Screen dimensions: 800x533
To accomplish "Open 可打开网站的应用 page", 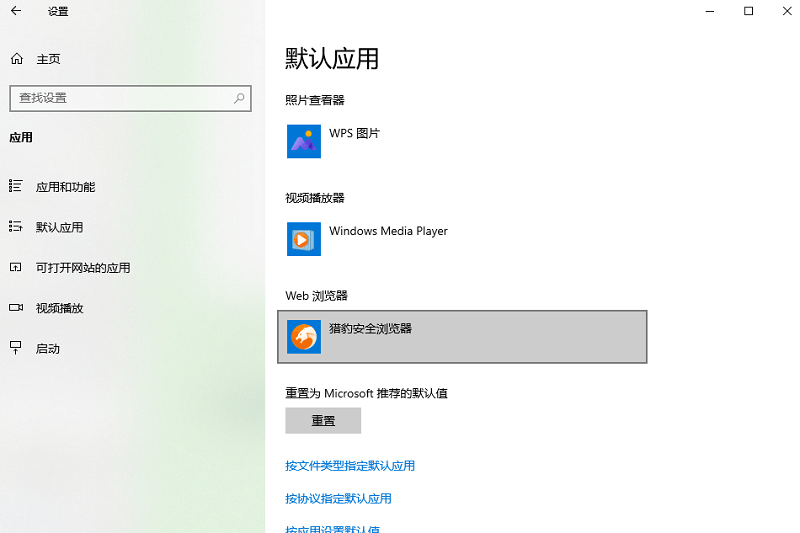I will coord(83,267).
